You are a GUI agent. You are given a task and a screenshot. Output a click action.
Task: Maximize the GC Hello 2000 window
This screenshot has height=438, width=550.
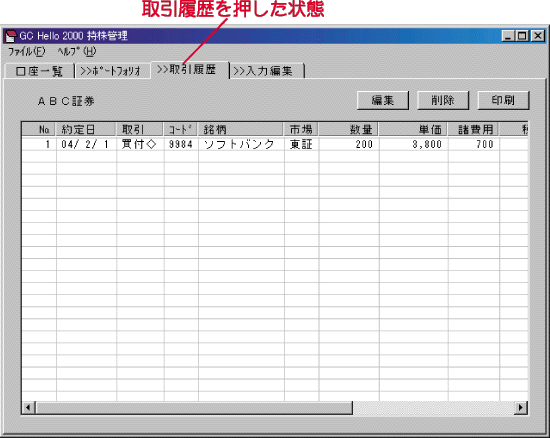pos(523,36)
